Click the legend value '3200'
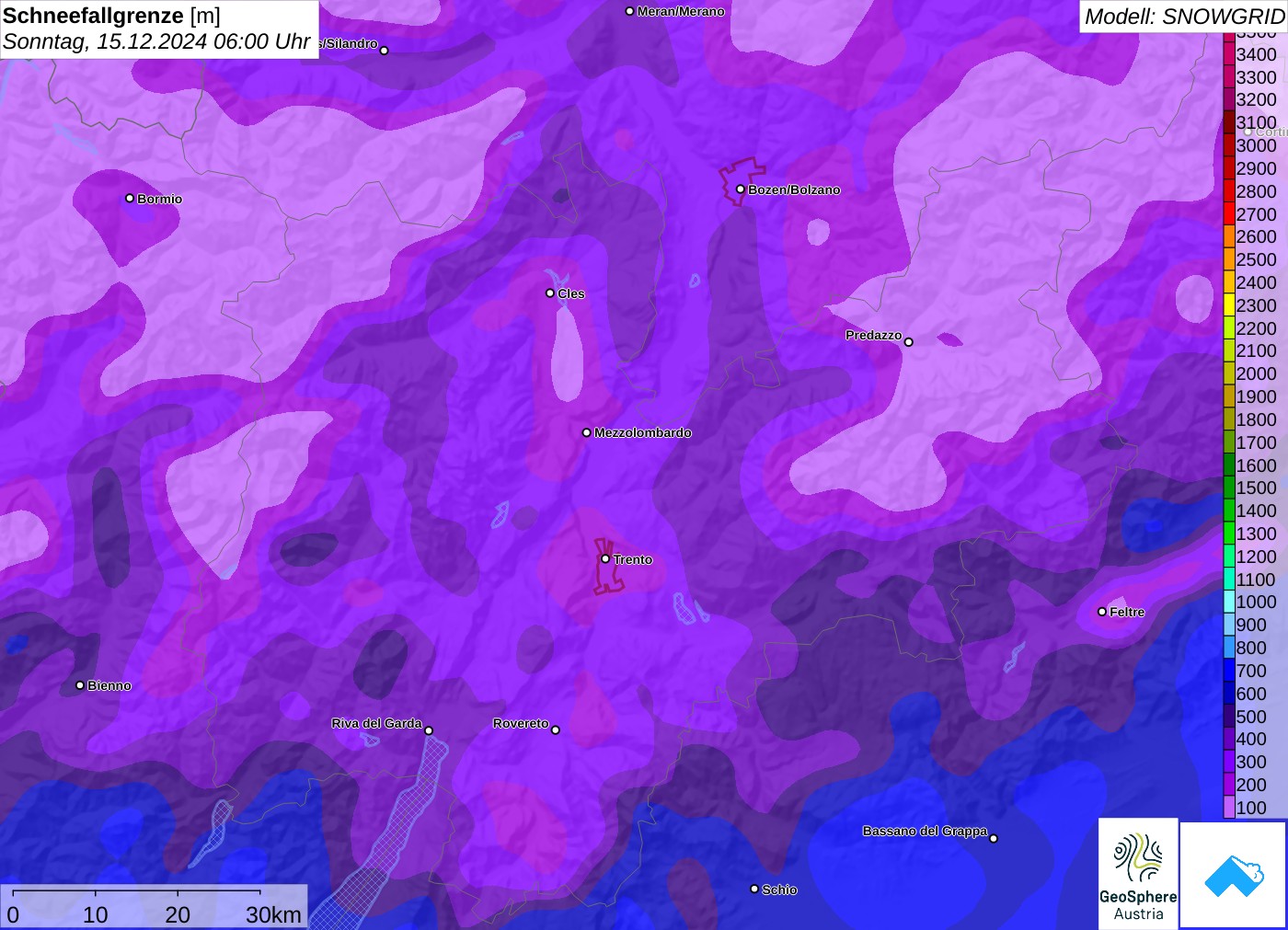The height and width of the screenshot is (930, 1288). (x=1256, y=99)
